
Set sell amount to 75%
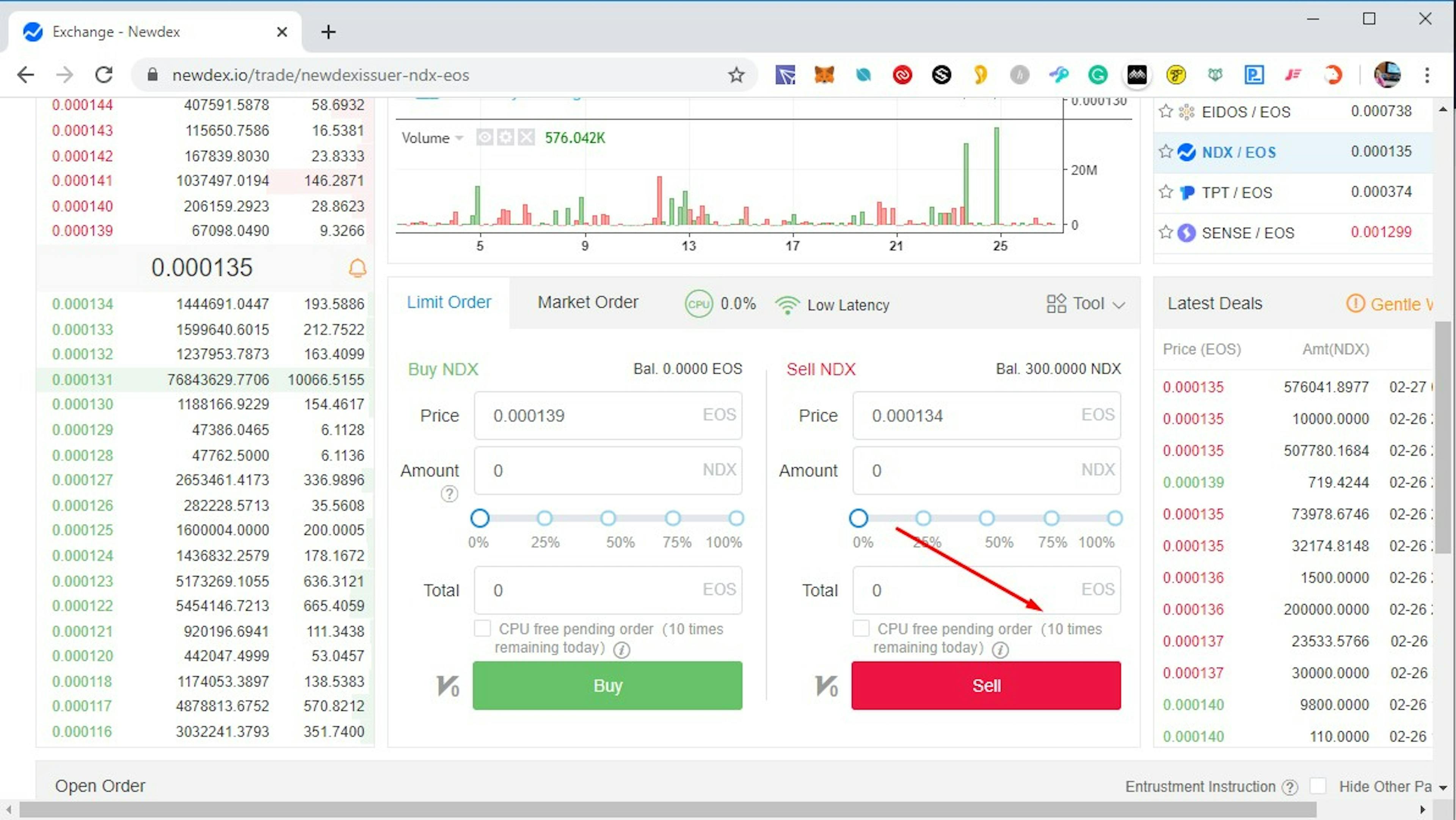[1051, 518]
